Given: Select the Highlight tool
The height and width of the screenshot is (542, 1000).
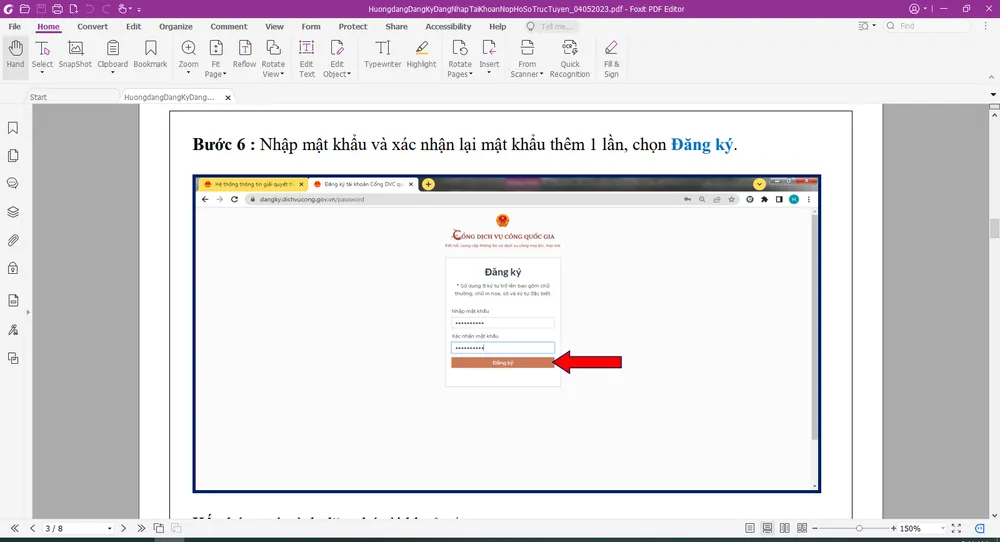Looking at the screenshot, I should pyautogui.click(x=421, y=54).
